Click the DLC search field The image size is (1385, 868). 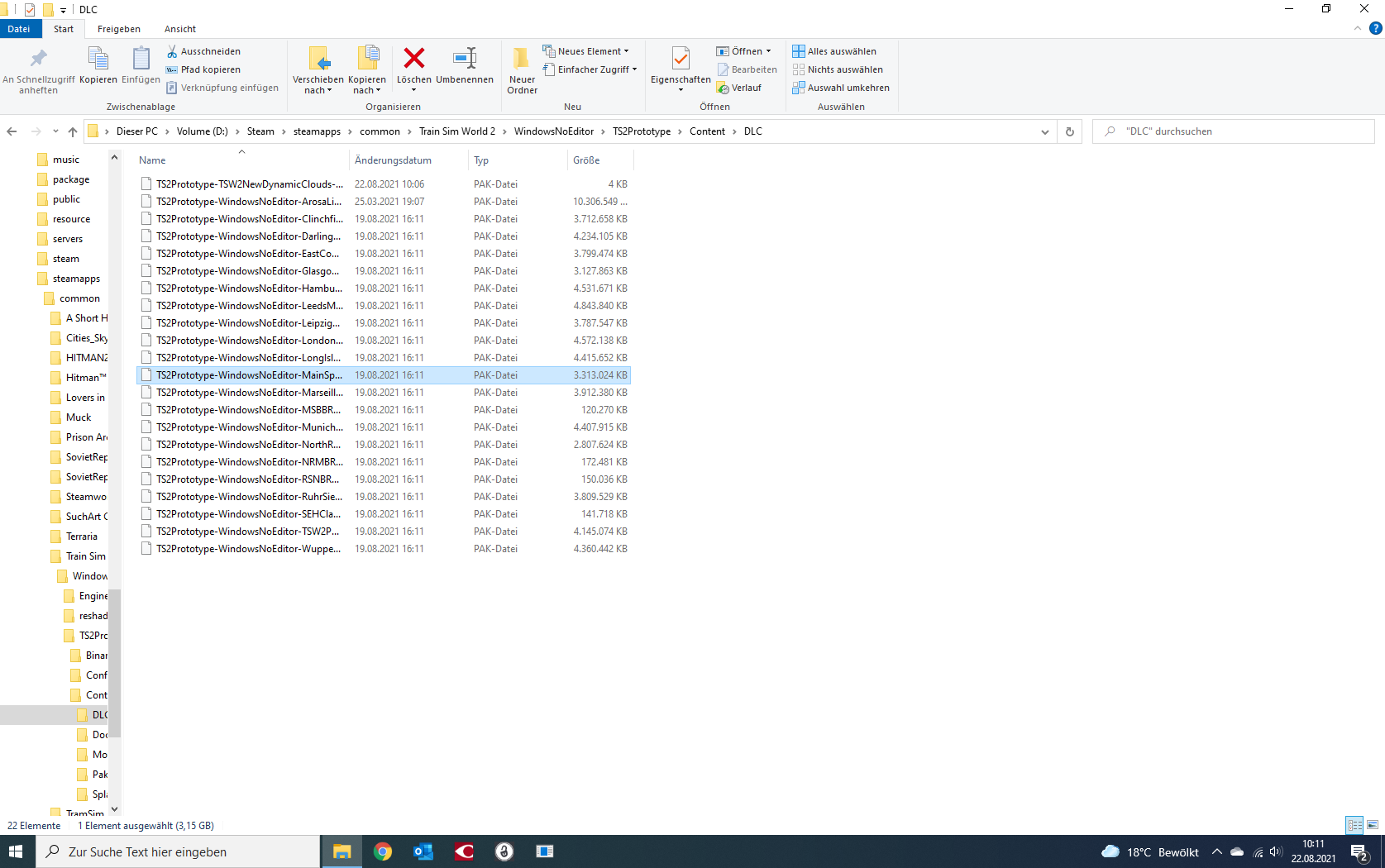(x=1234, y=131)
